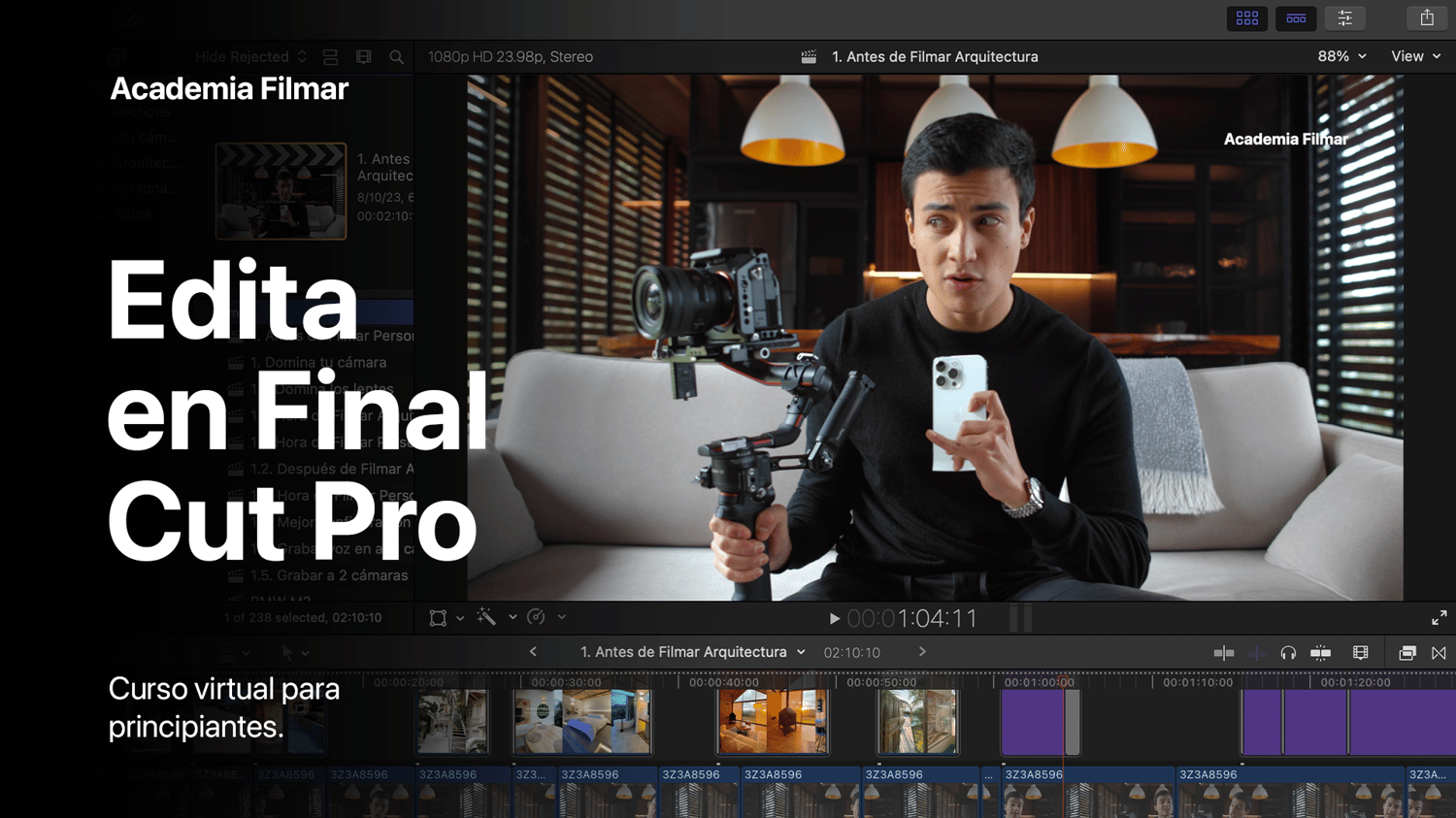1456x818 pixels.
Task: Click the orange-lit interior clip in timeline
Action: pos(774,722)
